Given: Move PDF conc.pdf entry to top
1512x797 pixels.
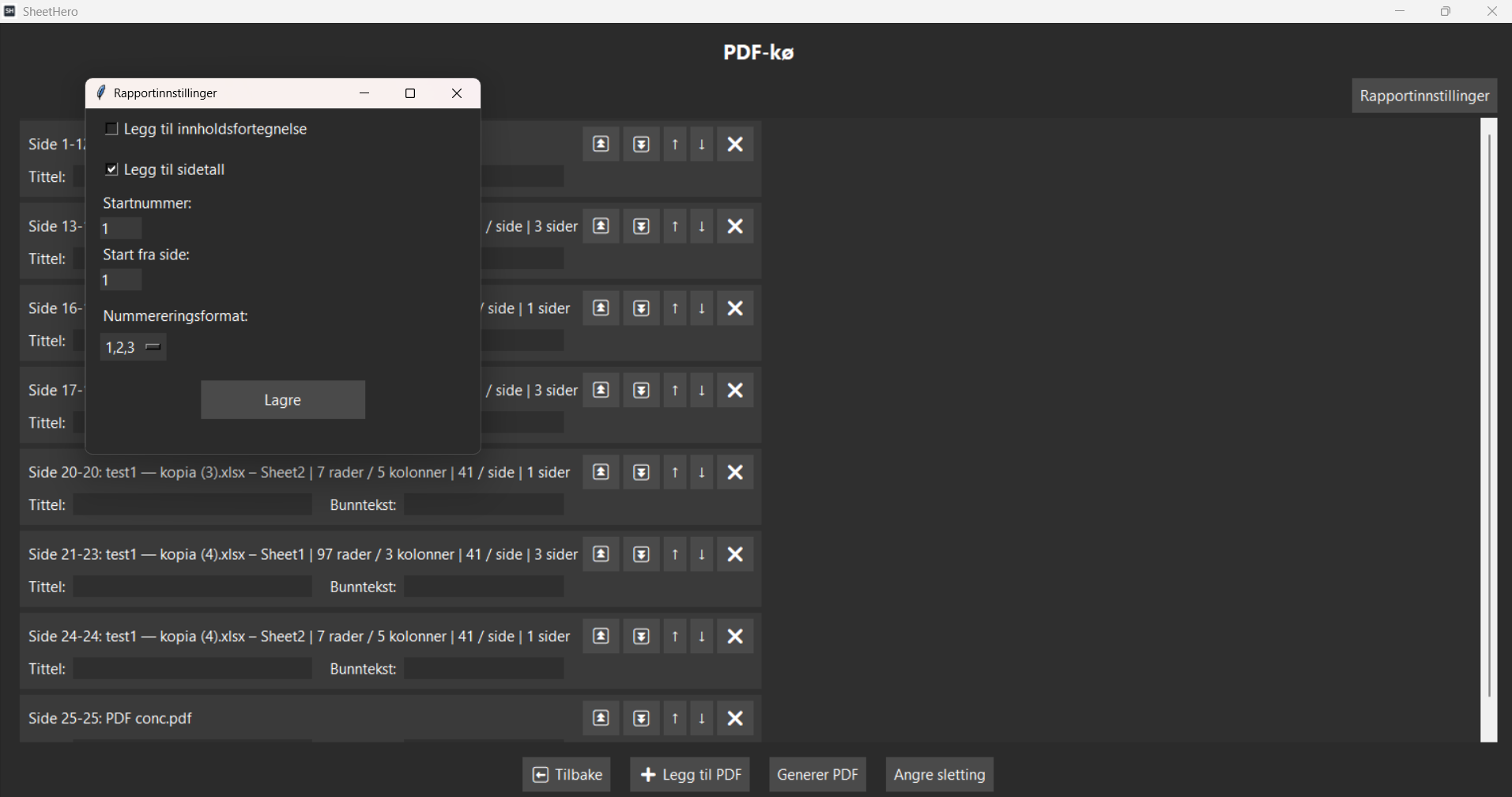Looking at the screenshot, I should pyautogui.click(x=601, y=718).
